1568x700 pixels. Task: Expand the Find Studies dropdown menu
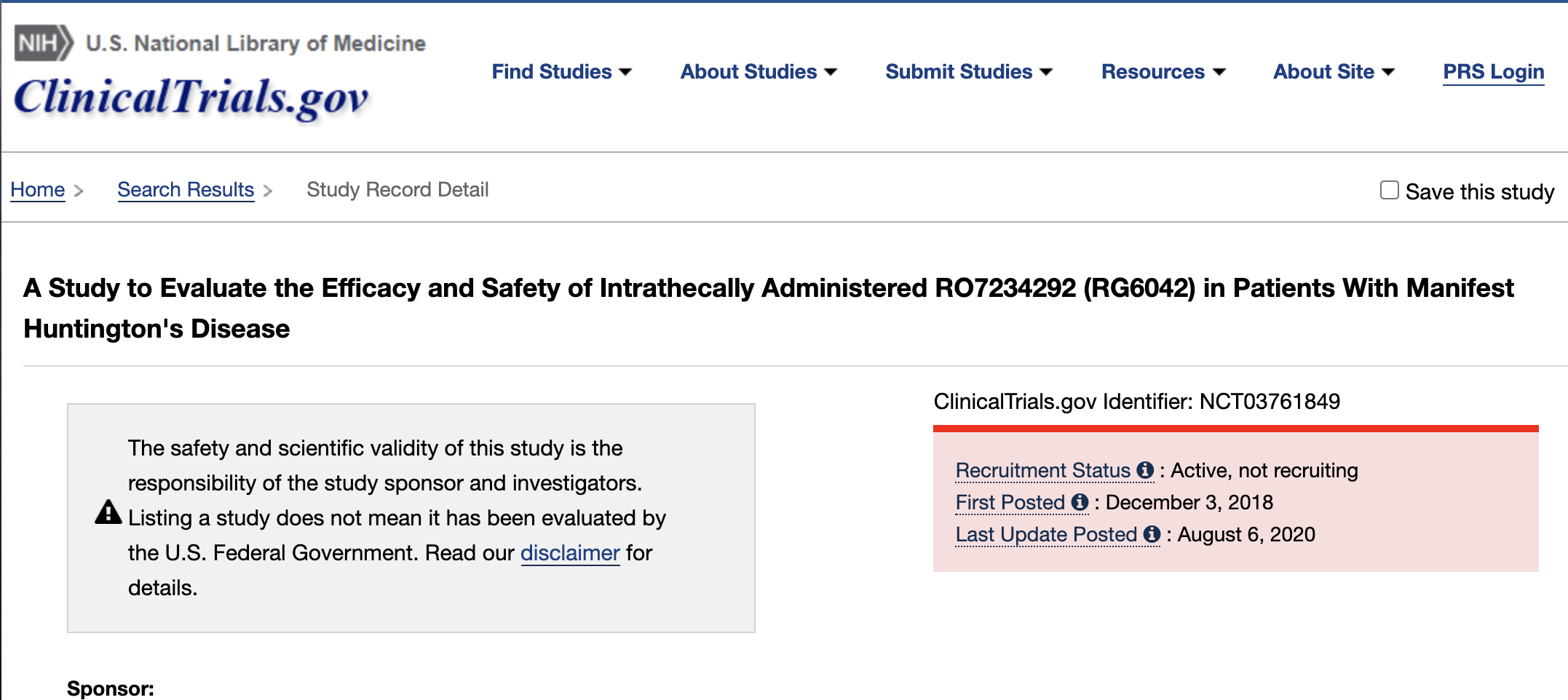[x=561, y=71]
